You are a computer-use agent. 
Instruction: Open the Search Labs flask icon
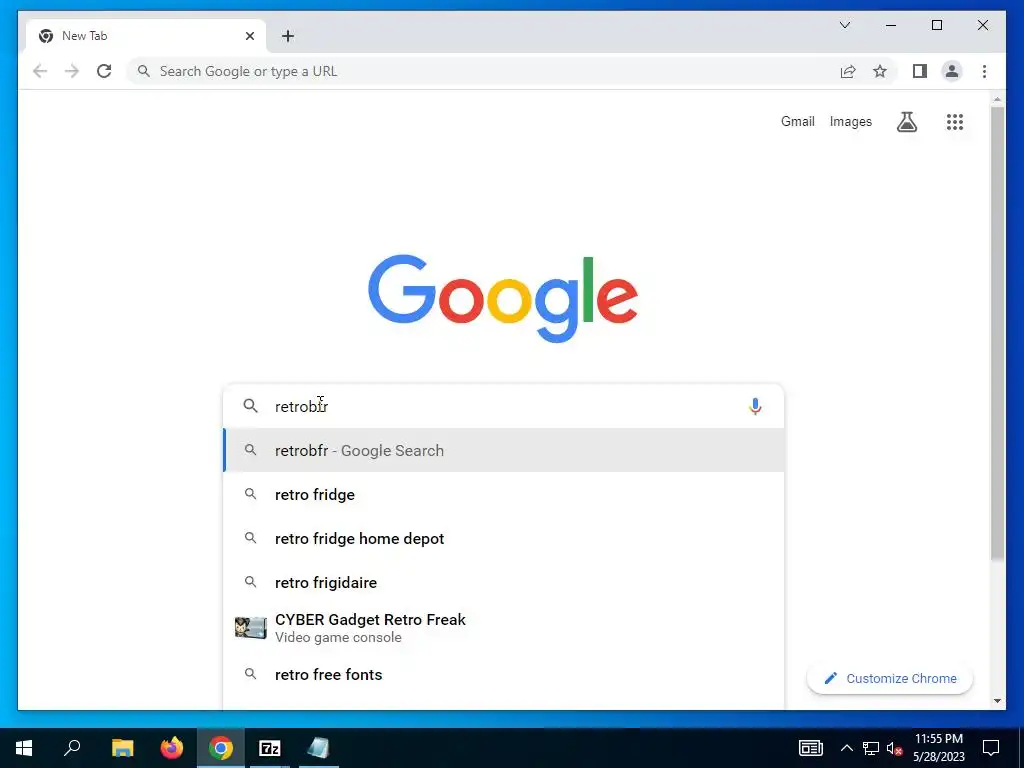[x=906, y=121]
